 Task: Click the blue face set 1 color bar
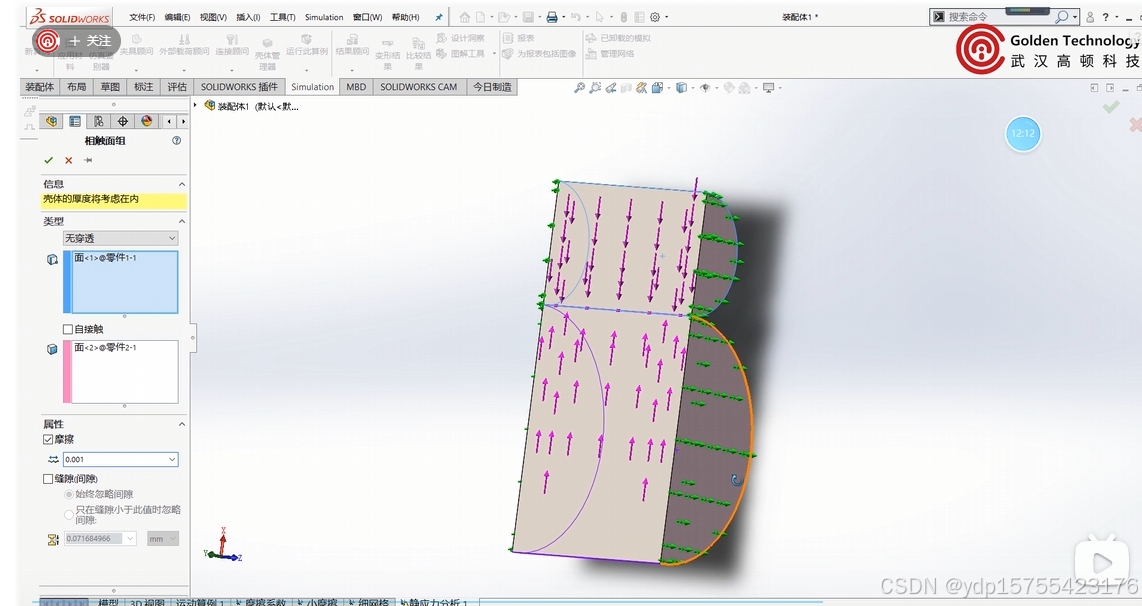(x=68, y=282)
